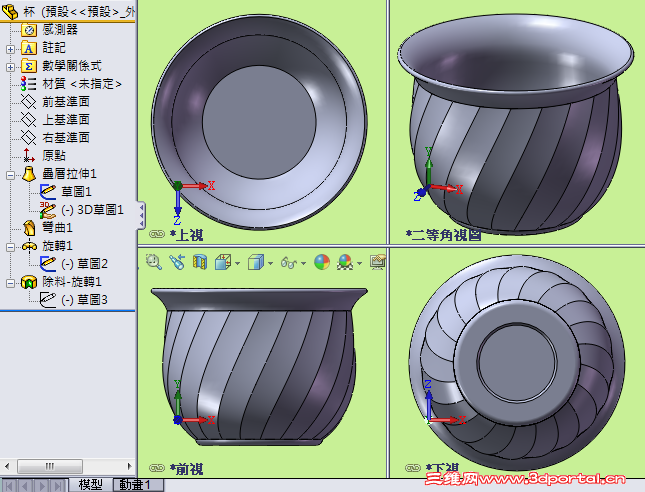
Task: Click the last-tab navigation arrow
Action: [x=58, y=485]
